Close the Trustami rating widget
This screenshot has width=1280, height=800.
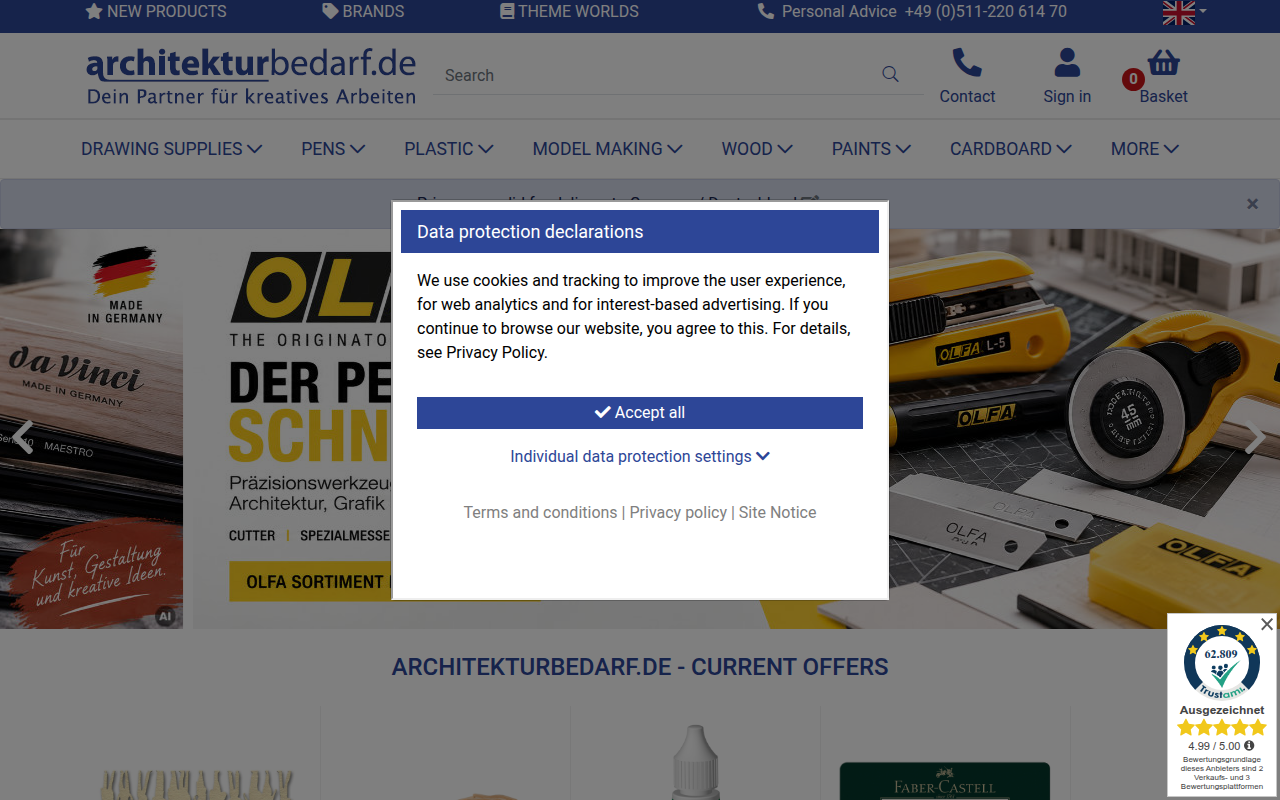[x=1266, y=624]
